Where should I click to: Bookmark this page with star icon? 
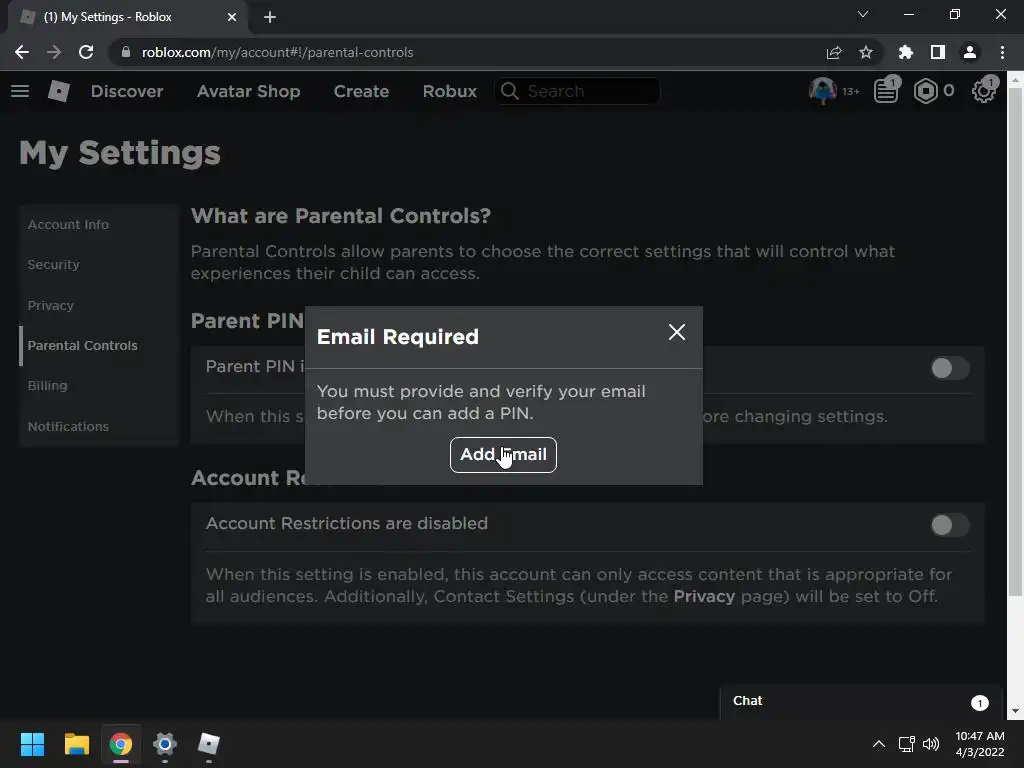click(865, 52)
